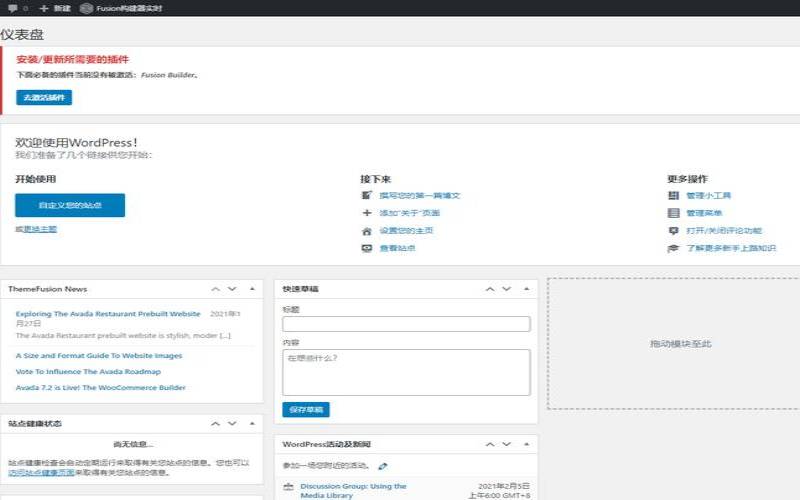Image resolution: width=800 pixels, height=500 pixels.
Task: Move Quick Draft panel down
Action: [506, 289]
